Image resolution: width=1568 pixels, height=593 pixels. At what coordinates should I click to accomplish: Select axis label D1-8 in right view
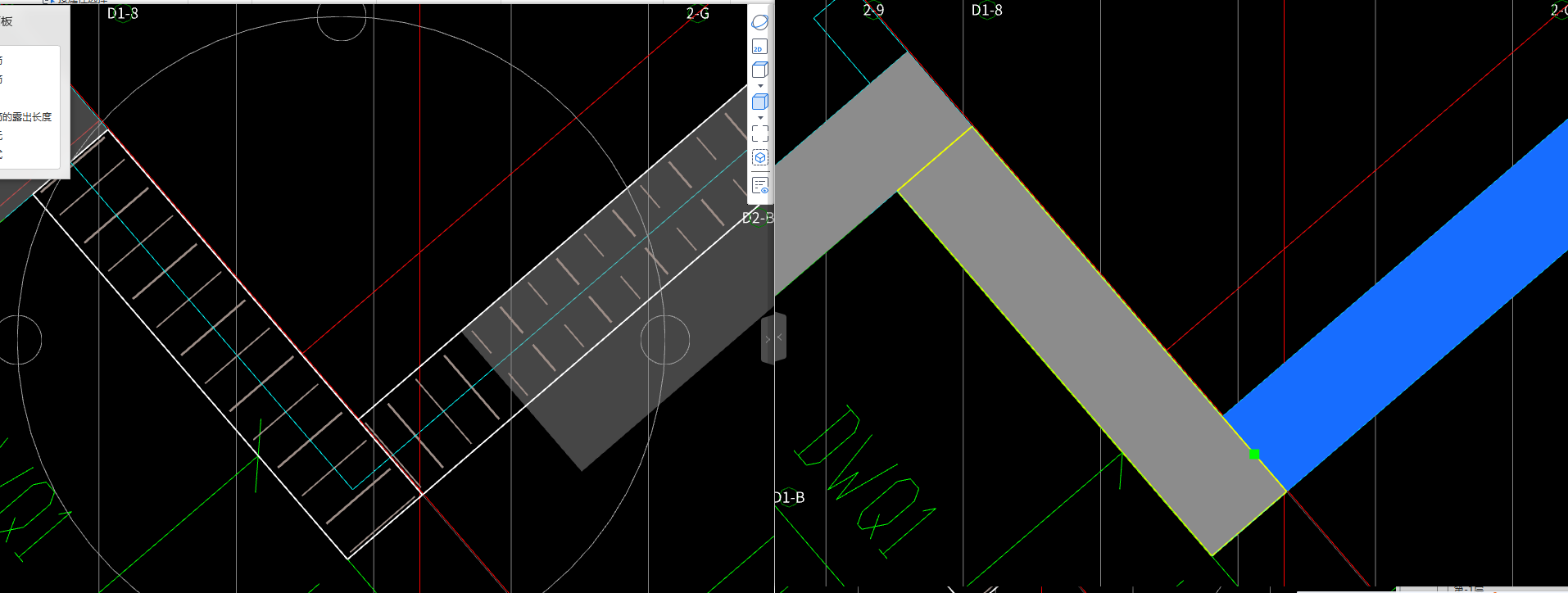pyautogui.click(x=986, y=10)
